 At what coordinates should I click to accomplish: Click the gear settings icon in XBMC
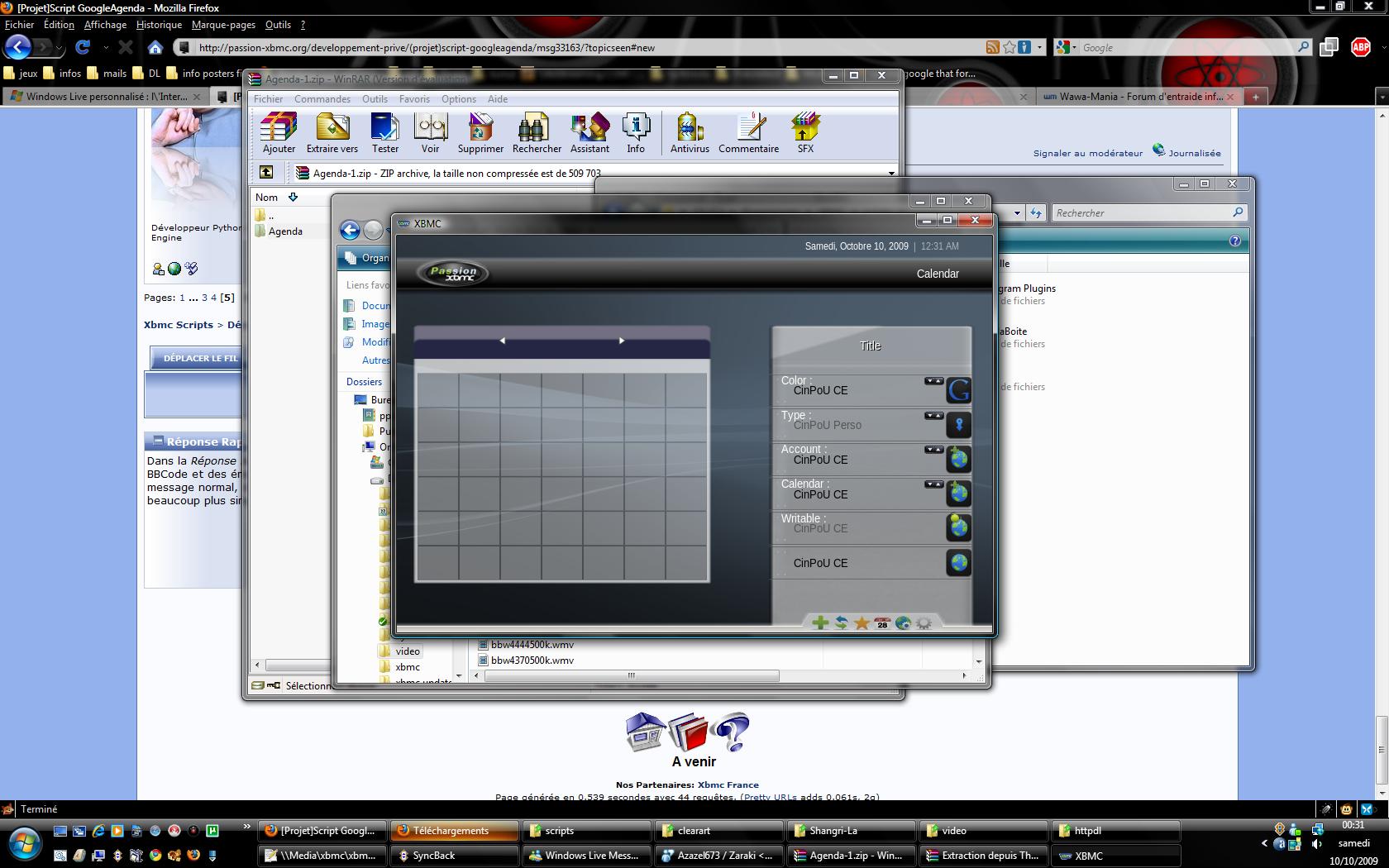point(924,622)
